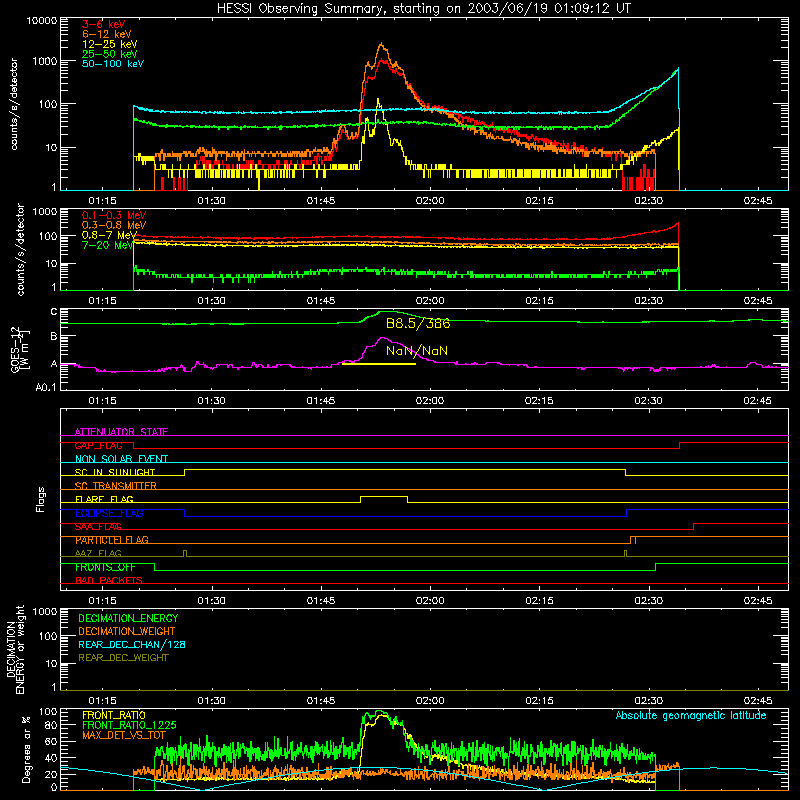Click the Degrees or % axis title
This screenshot has height=800, width=800.
[x=26, y=750]
